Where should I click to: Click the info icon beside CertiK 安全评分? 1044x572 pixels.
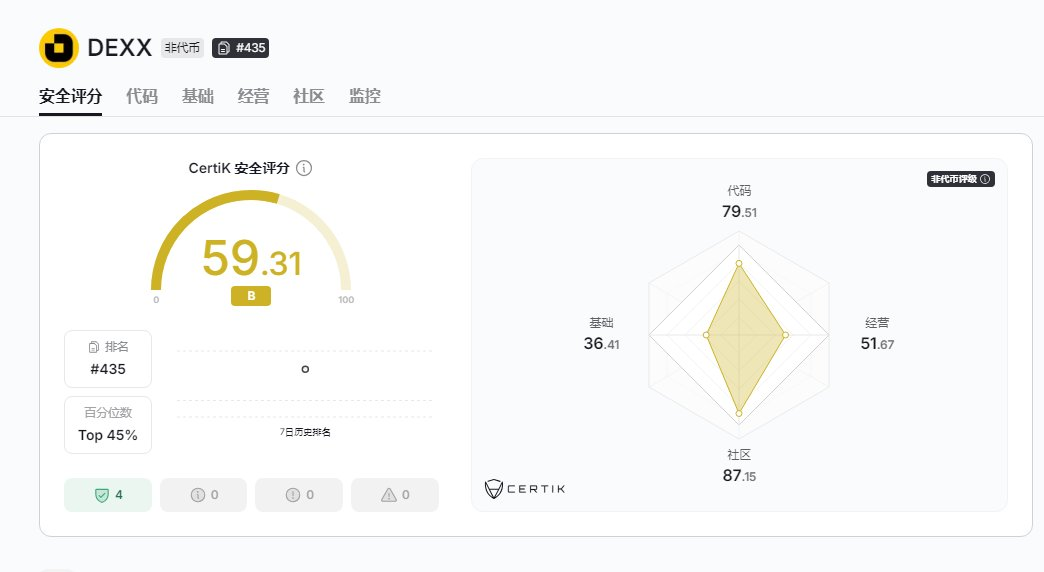[x=304, y=168]
